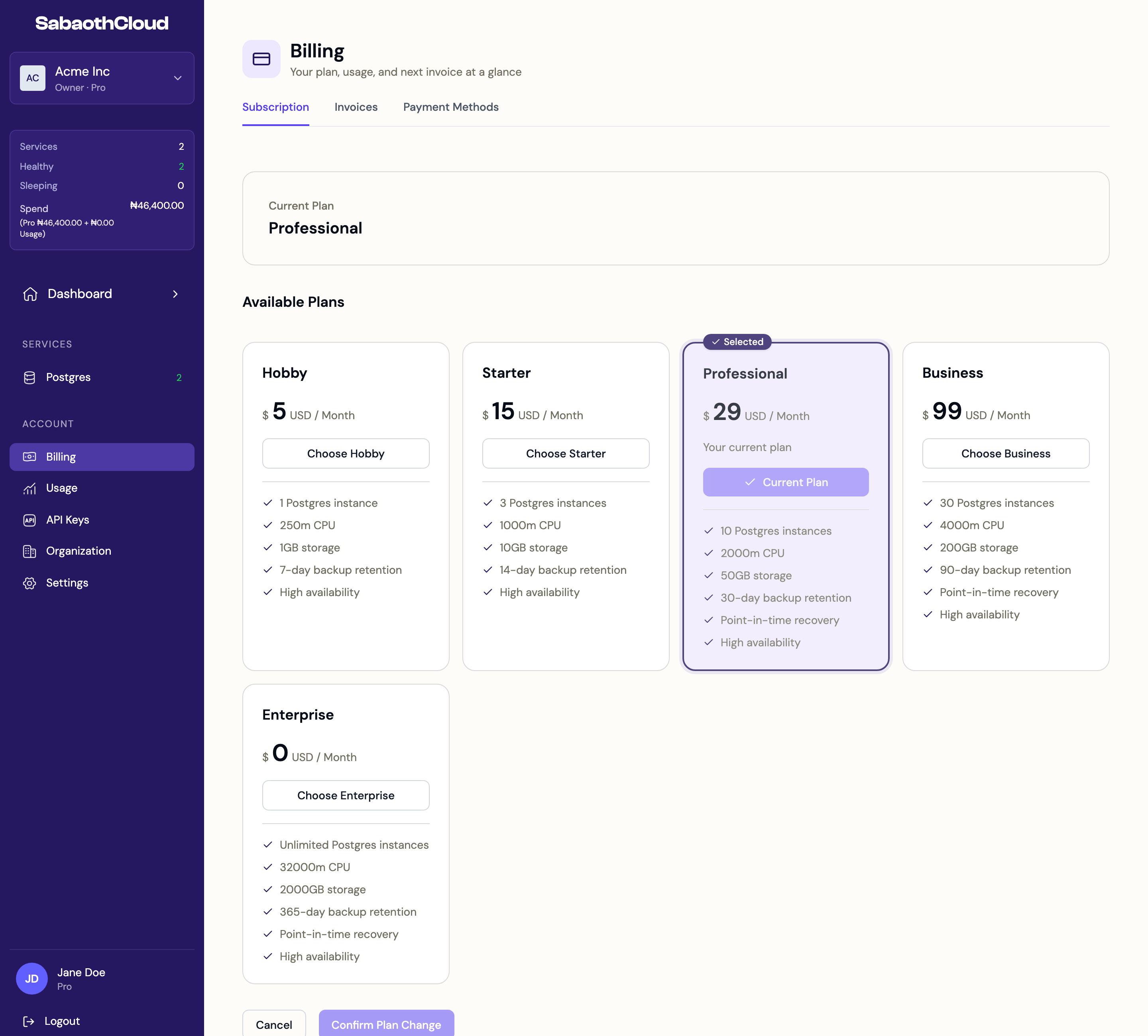Click the Starter $15 price

[533, 412]
